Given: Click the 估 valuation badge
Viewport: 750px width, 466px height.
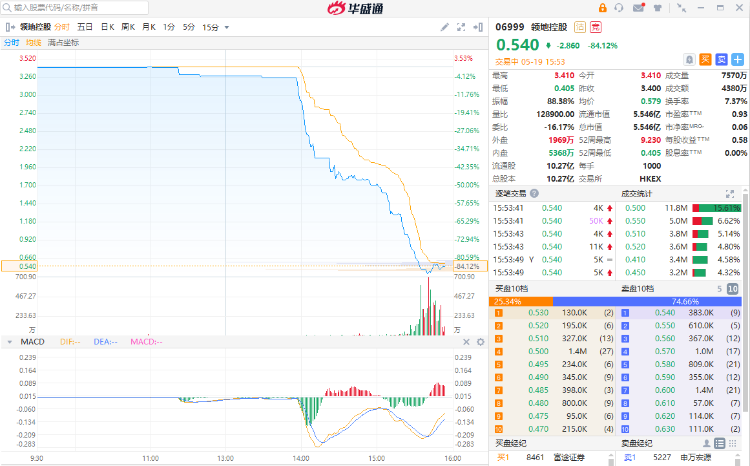Looking at the screenshot, I should (x=580, y=27).
